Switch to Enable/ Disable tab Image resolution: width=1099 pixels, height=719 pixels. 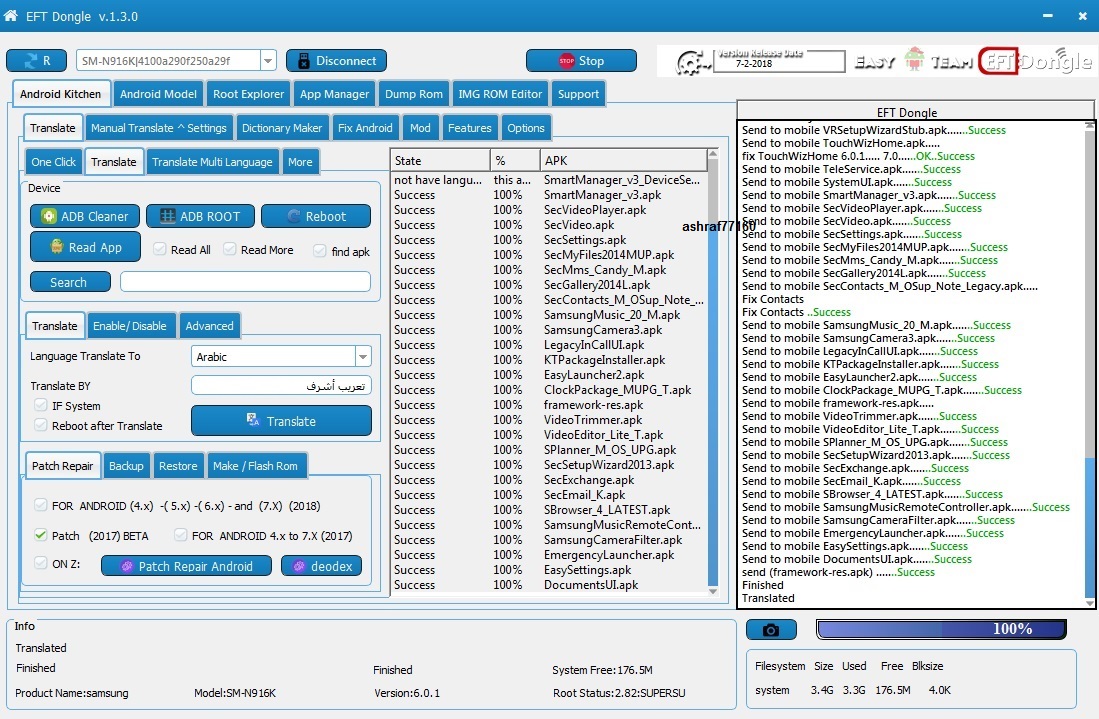pos(130,326)
